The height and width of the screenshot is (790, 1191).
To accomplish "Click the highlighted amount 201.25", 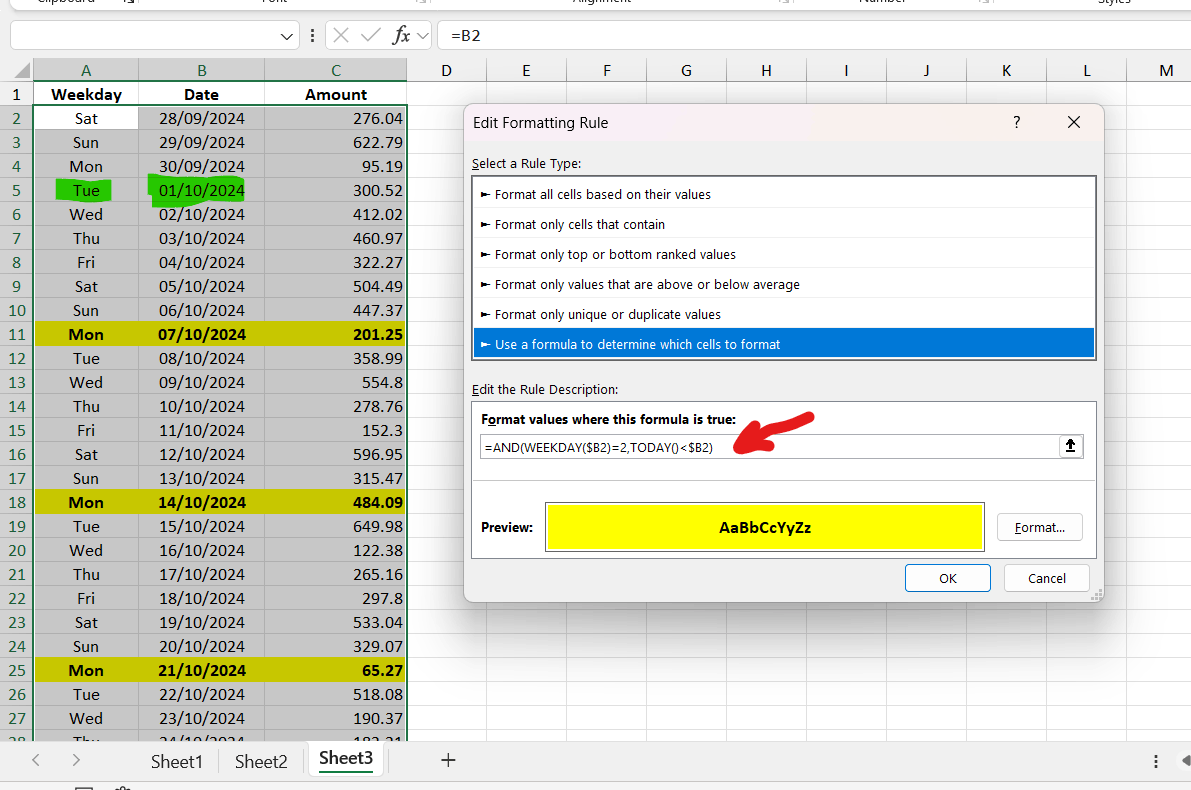I will pos(336,334).
